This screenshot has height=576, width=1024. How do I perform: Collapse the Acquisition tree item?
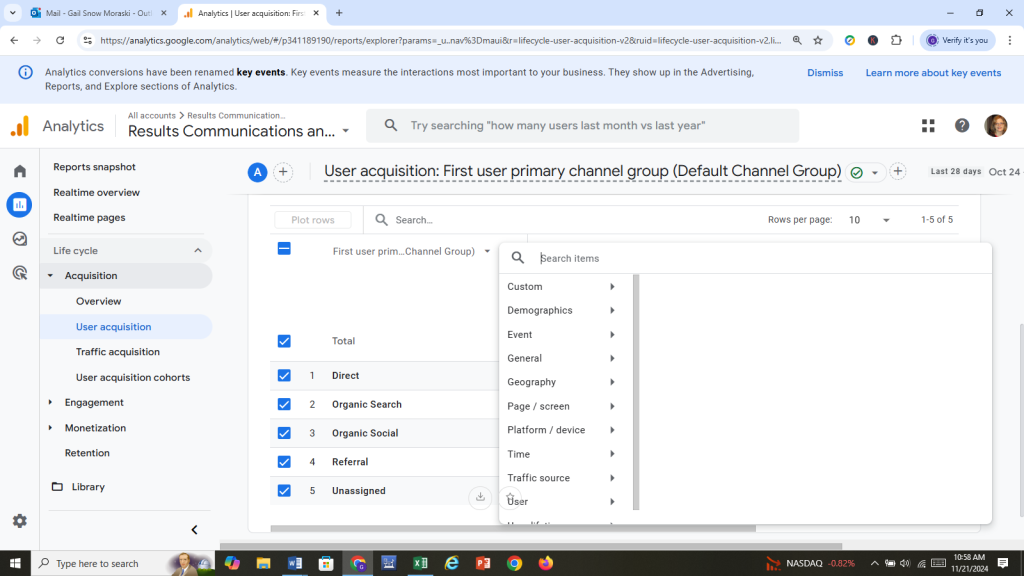(x=50, y=276)
